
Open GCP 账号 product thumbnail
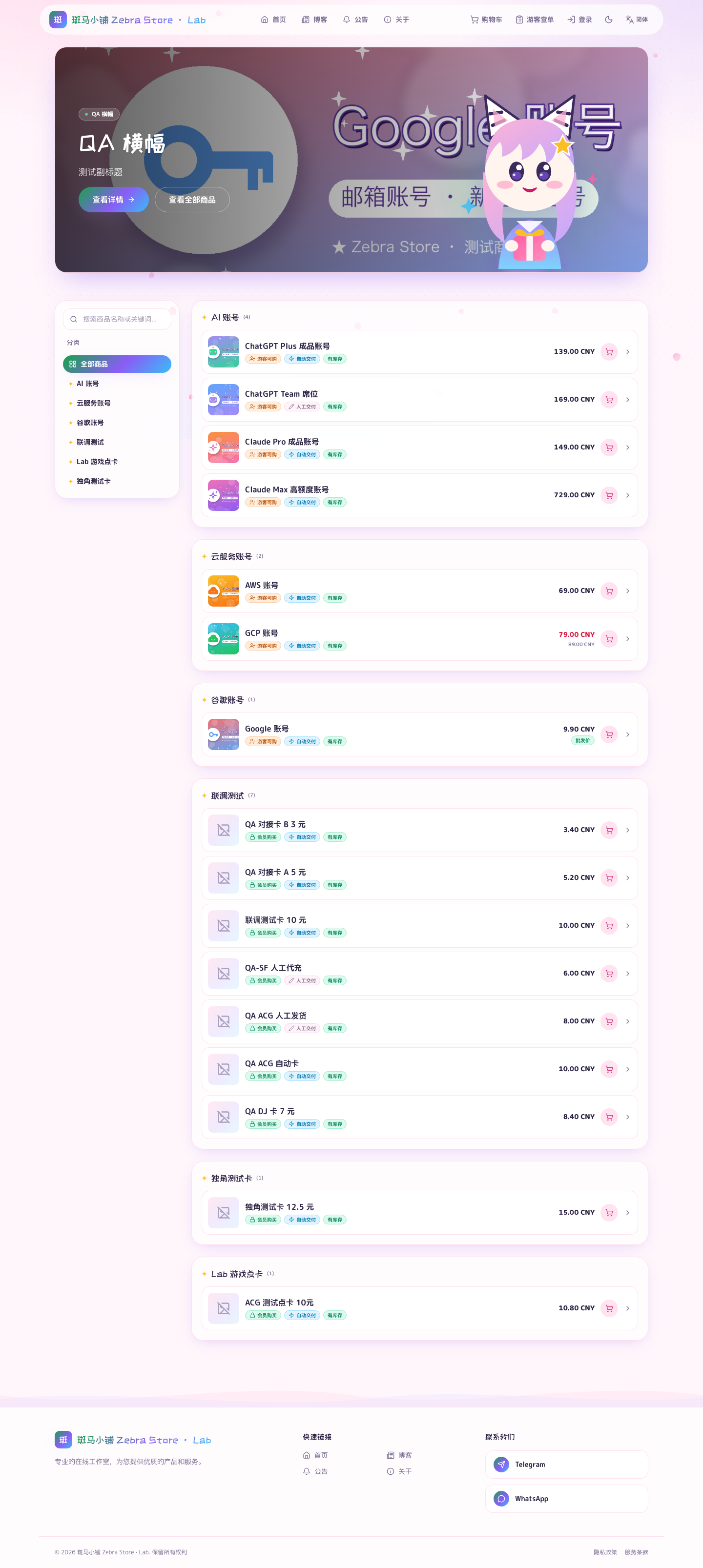click(224, 638)
